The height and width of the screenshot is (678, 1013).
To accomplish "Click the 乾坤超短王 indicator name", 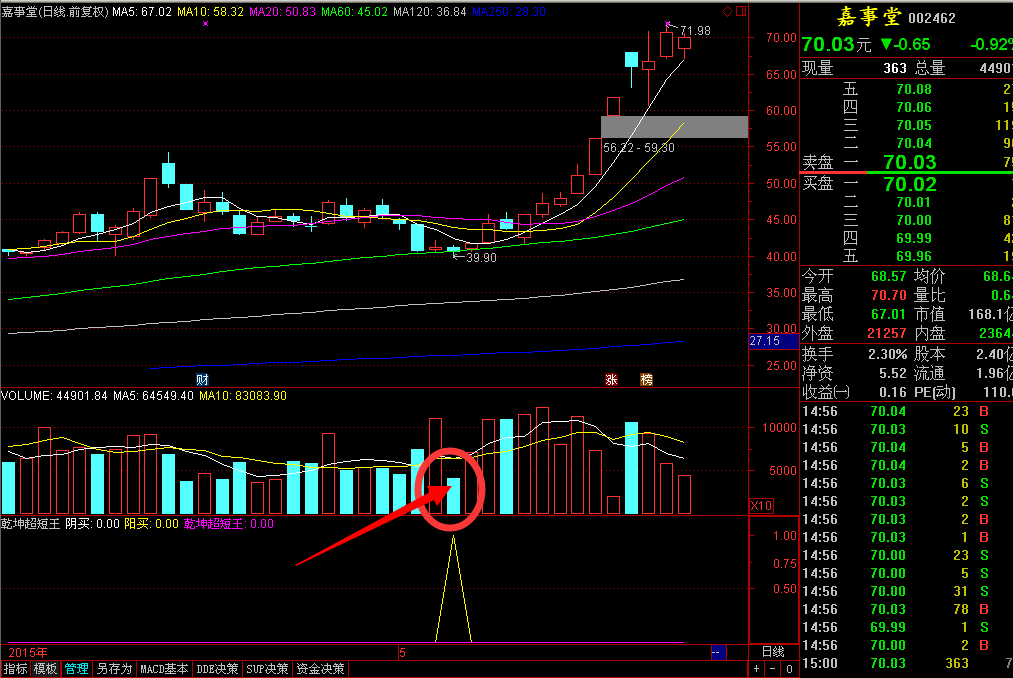I will click(30, 524).
